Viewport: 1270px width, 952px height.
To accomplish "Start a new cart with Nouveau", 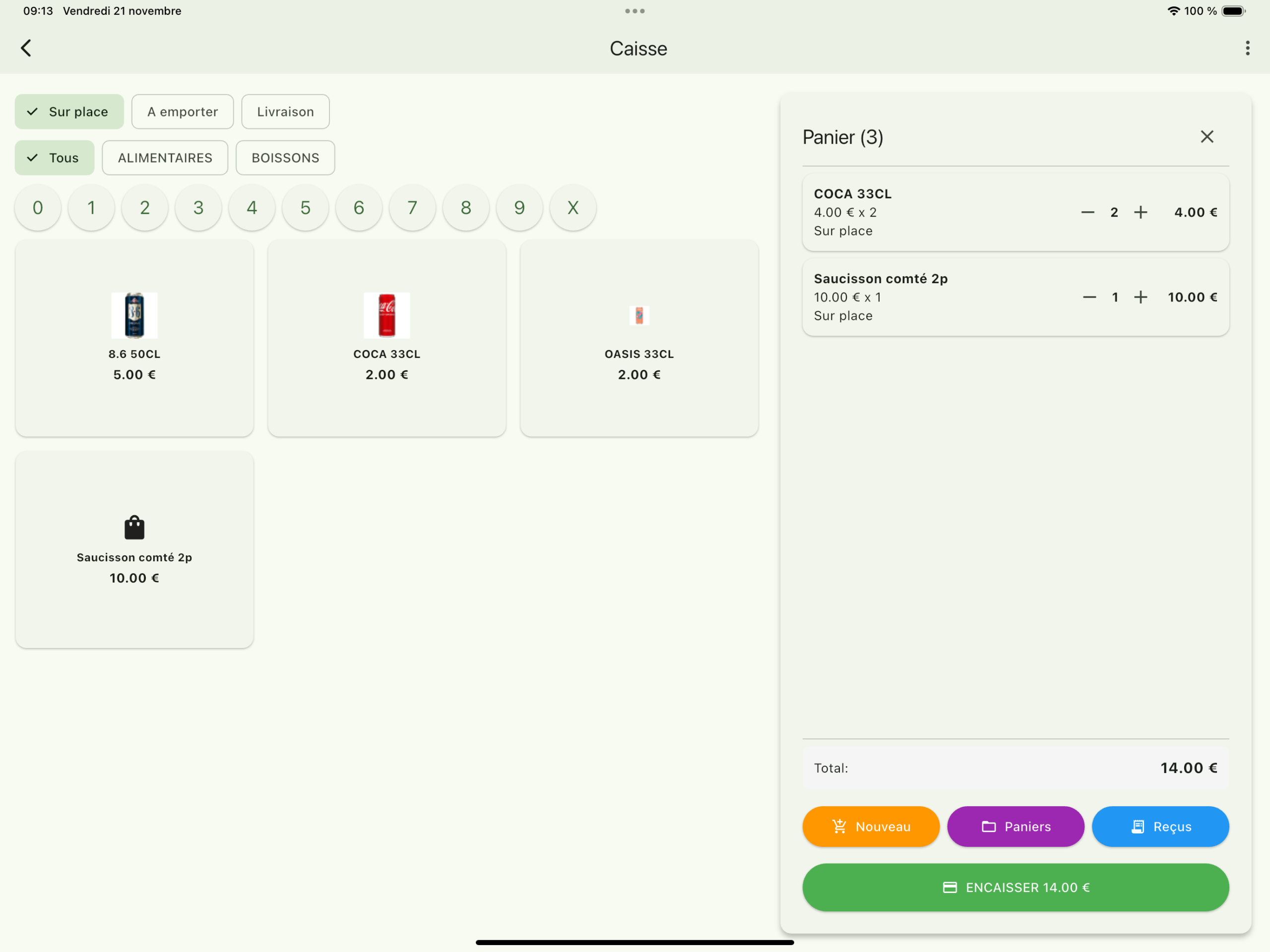I will [x=871, y=827].
